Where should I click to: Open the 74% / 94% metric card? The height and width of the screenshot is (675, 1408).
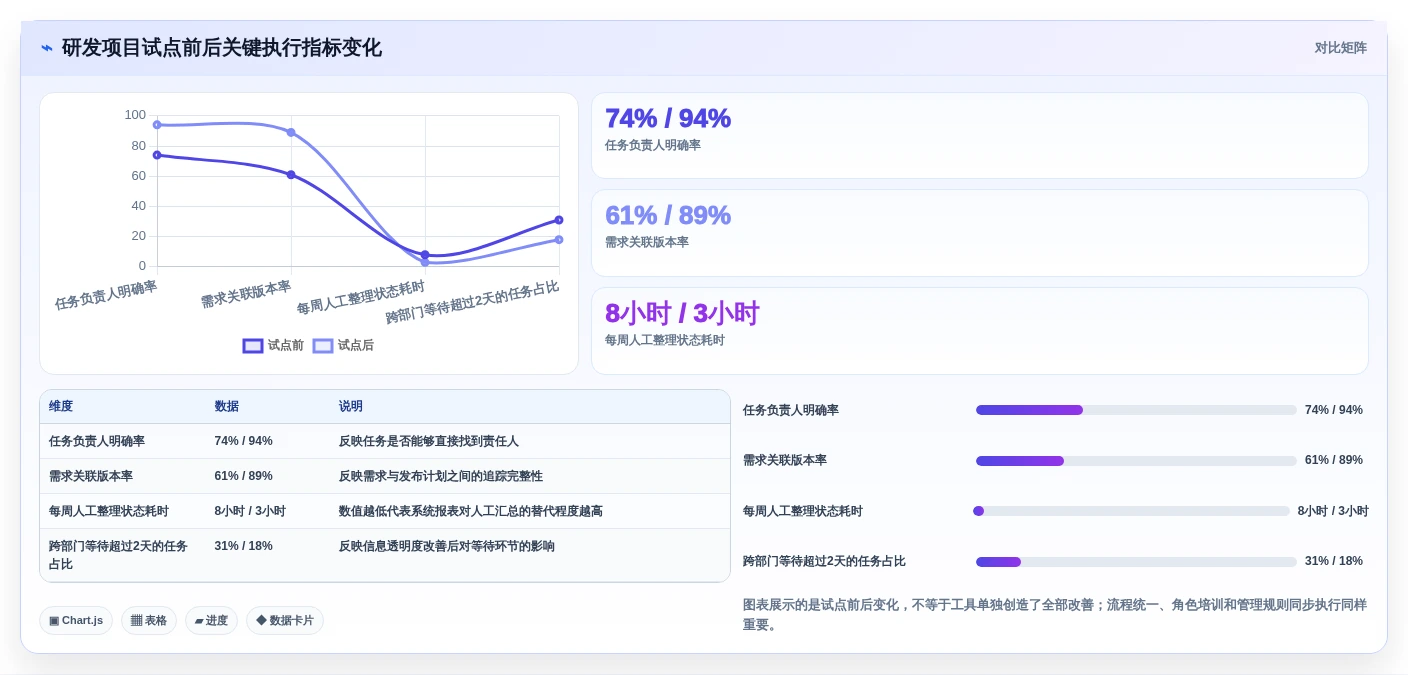pos(980,136)
